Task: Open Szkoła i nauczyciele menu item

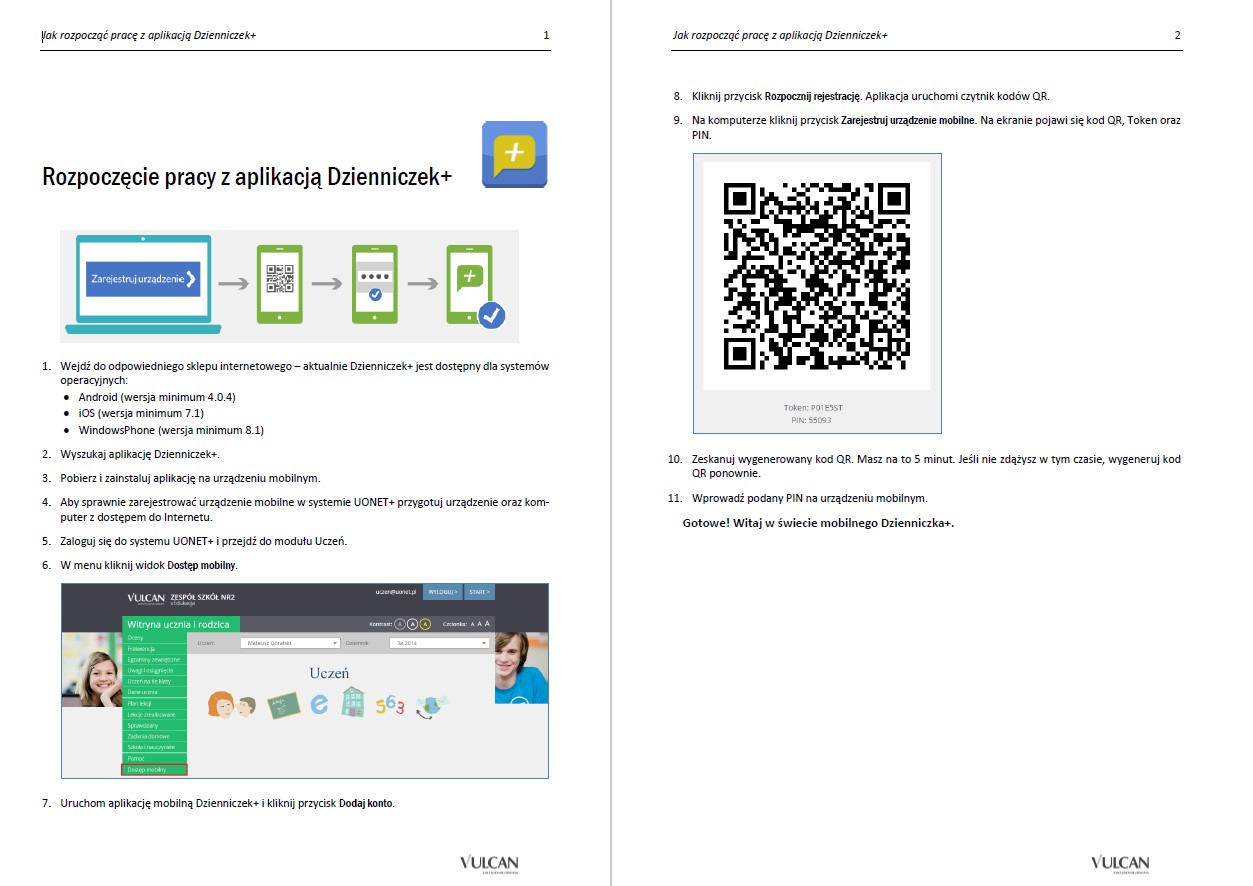Action: pyautogui.click(x=154, y=747)
